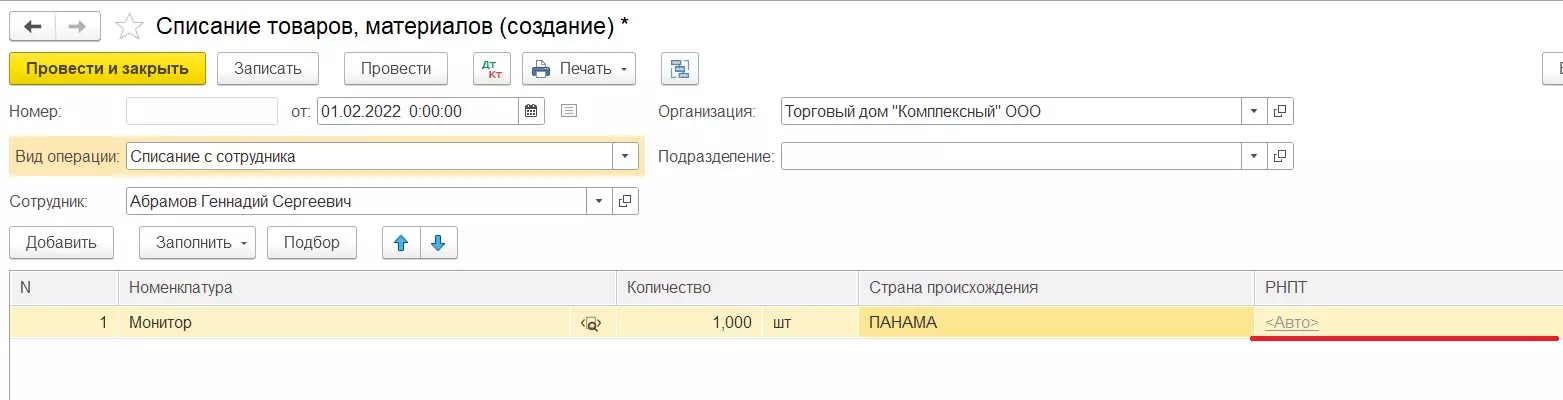1563x400 pixels.
Task: Open the document structure icon
Action: point(680,69)
